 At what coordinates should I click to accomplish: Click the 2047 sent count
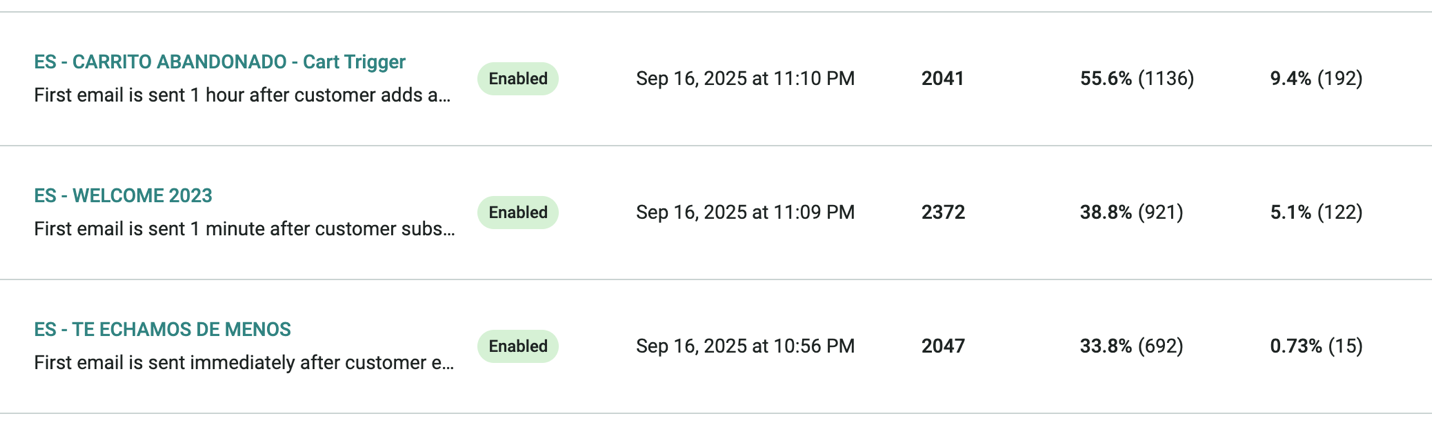pyautogui.click(x=943, y=347)
